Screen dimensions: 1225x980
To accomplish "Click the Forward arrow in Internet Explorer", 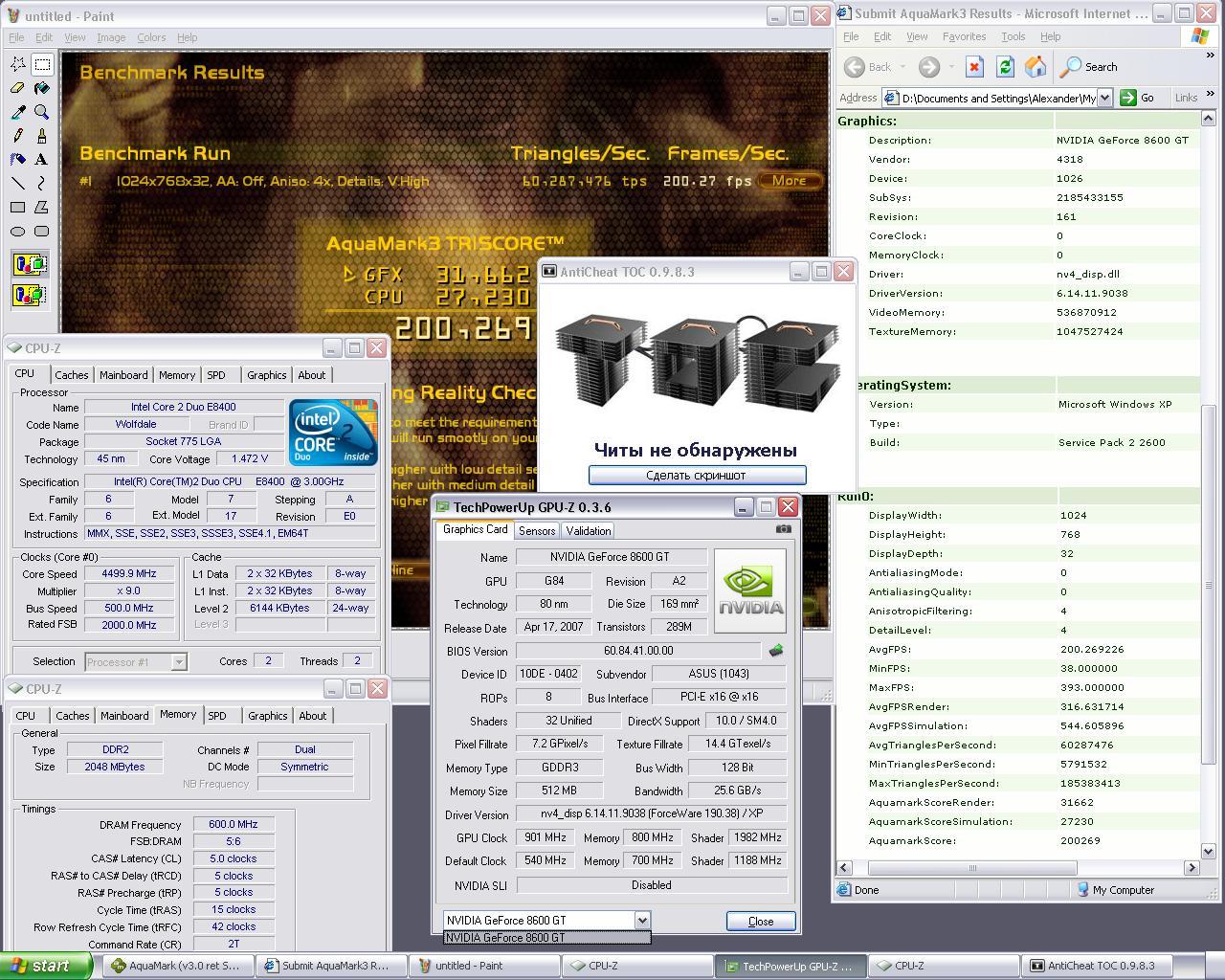I will (x=928, y=67).
